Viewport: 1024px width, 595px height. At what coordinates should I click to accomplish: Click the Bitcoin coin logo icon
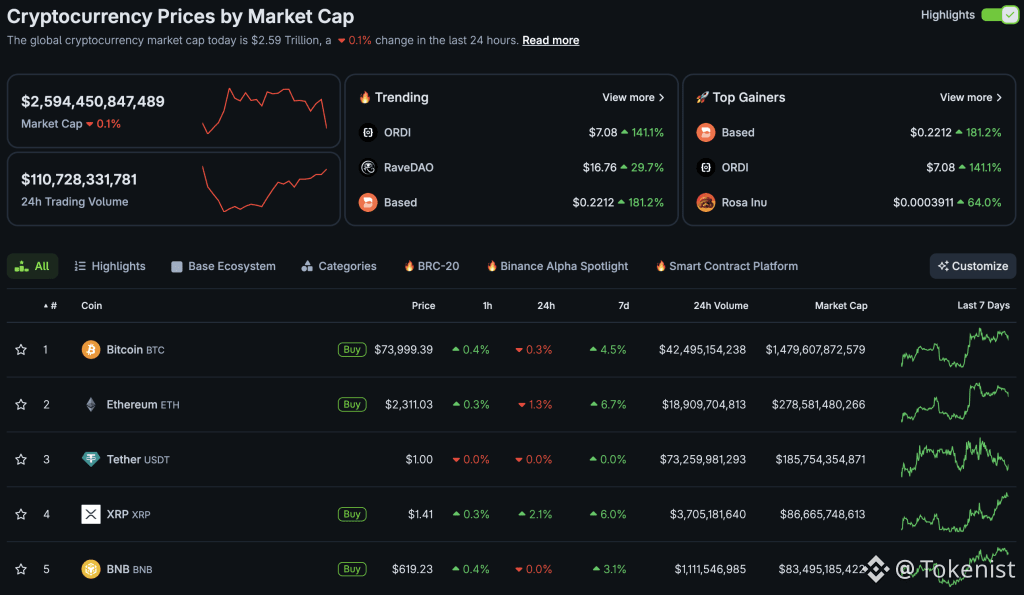point(91,350)
